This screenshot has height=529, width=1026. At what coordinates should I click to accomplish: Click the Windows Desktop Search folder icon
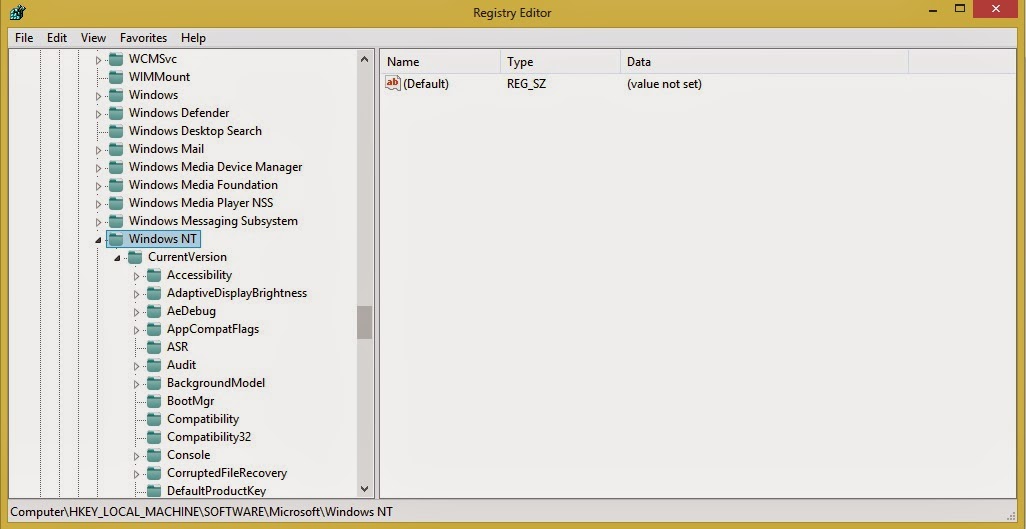[x=116, y=131]
